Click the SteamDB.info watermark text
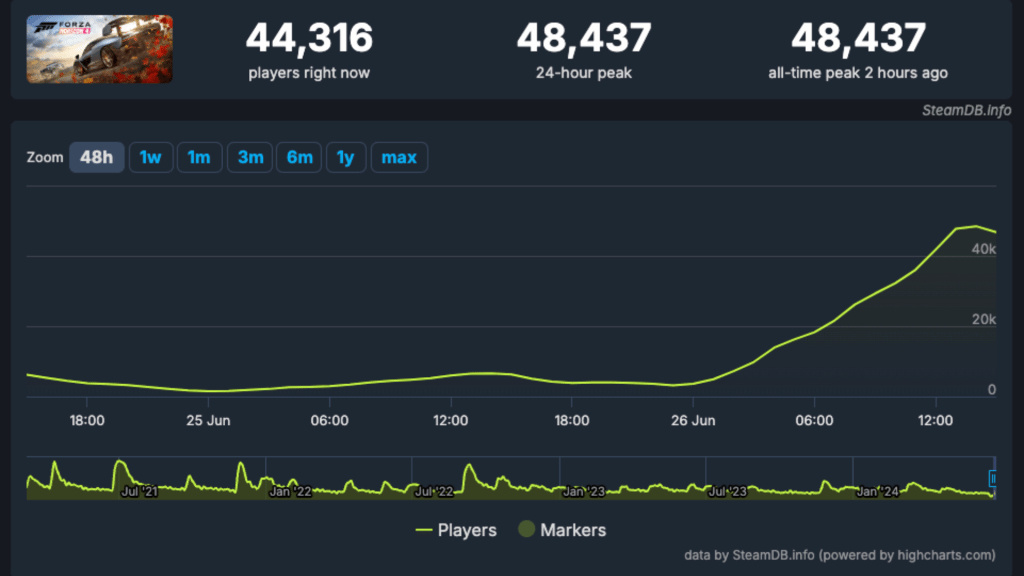The height and width of the screenshot is (576, 1024). tap(966, 110)
